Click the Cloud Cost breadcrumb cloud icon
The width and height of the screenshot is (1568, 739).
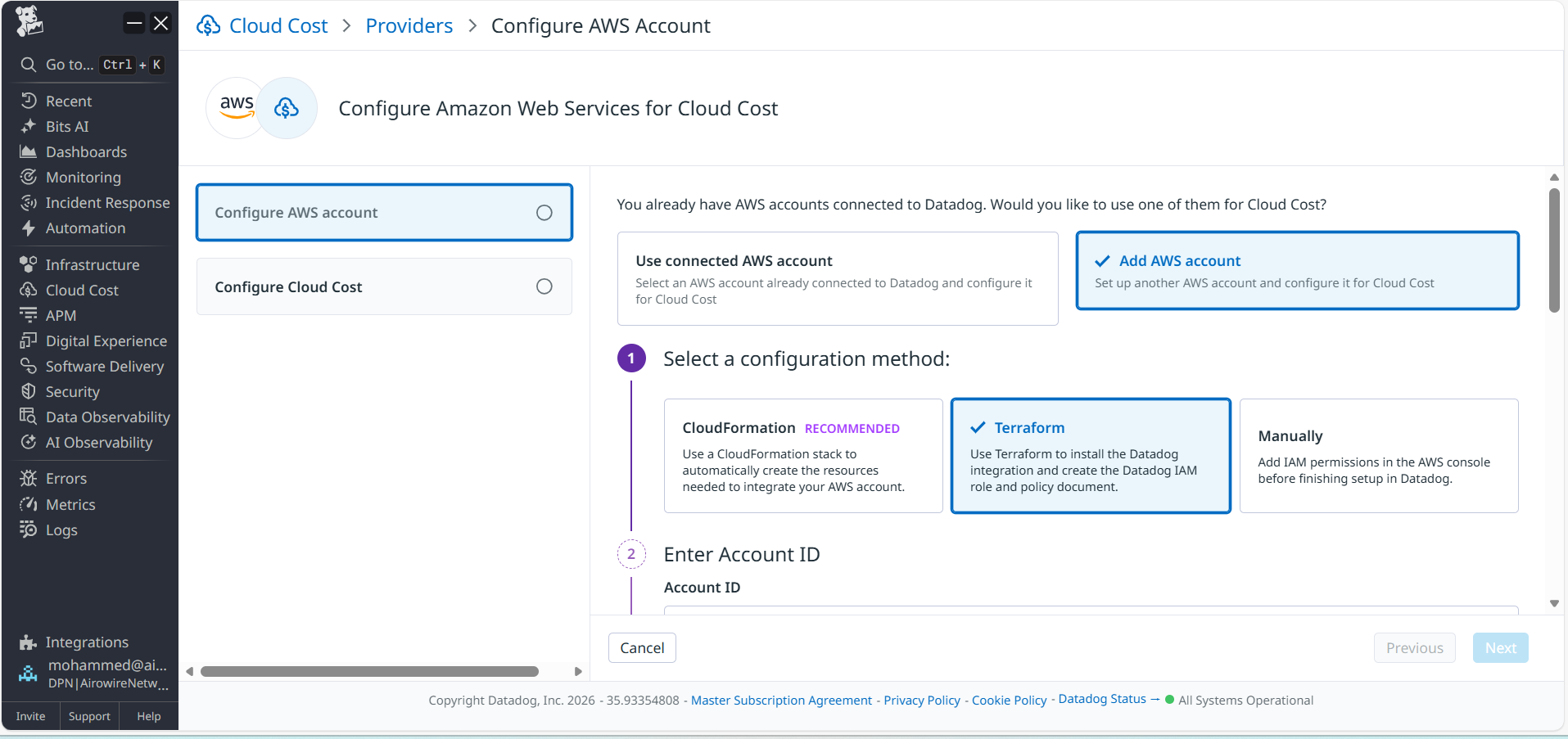click(209, 26)
